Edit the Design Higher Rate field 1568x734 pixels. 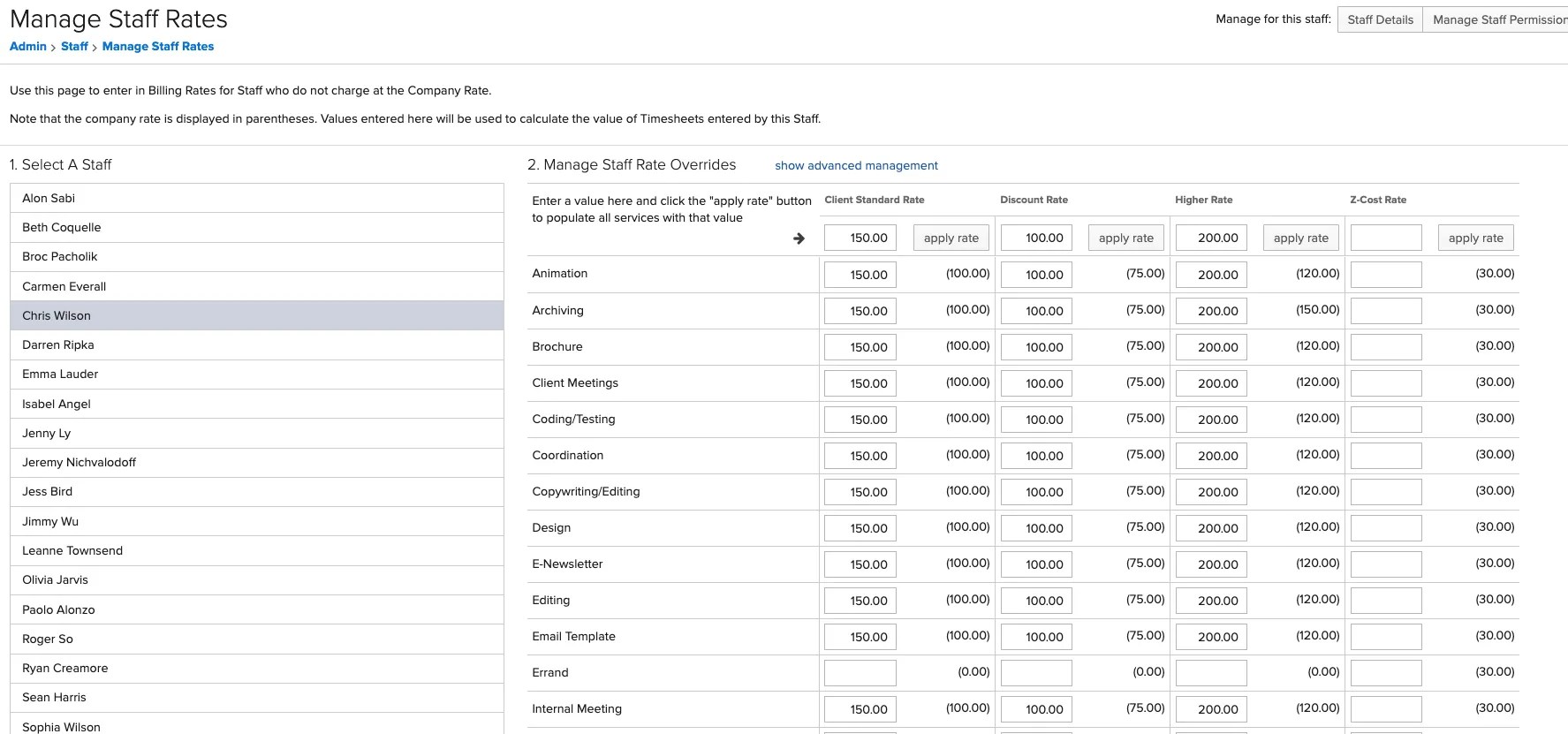click(1211, 528)
